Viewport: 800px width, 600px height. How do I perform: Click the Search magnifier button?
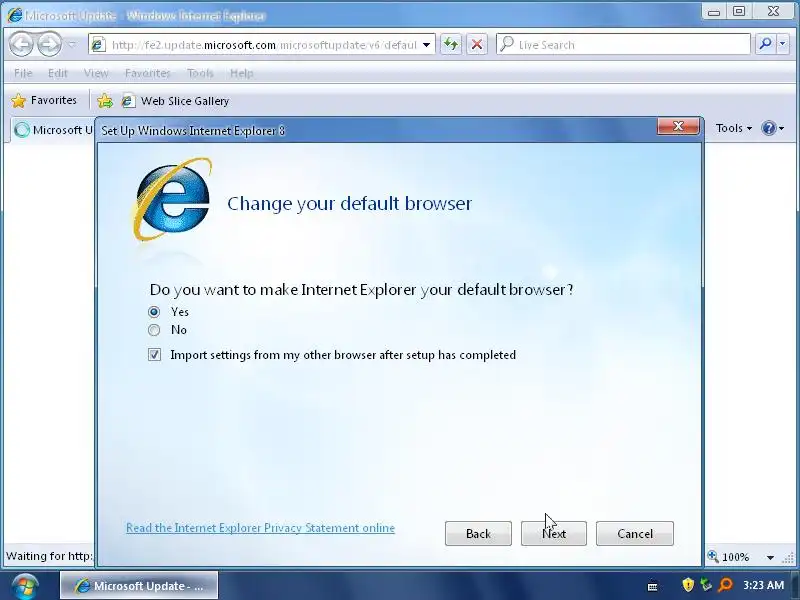765,44
